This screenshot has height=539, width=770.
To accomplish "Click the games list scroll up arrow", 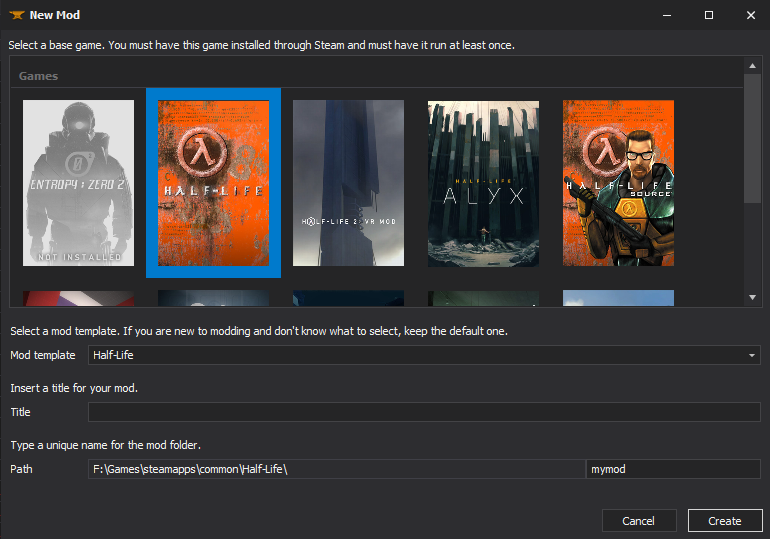I will 752,66.
